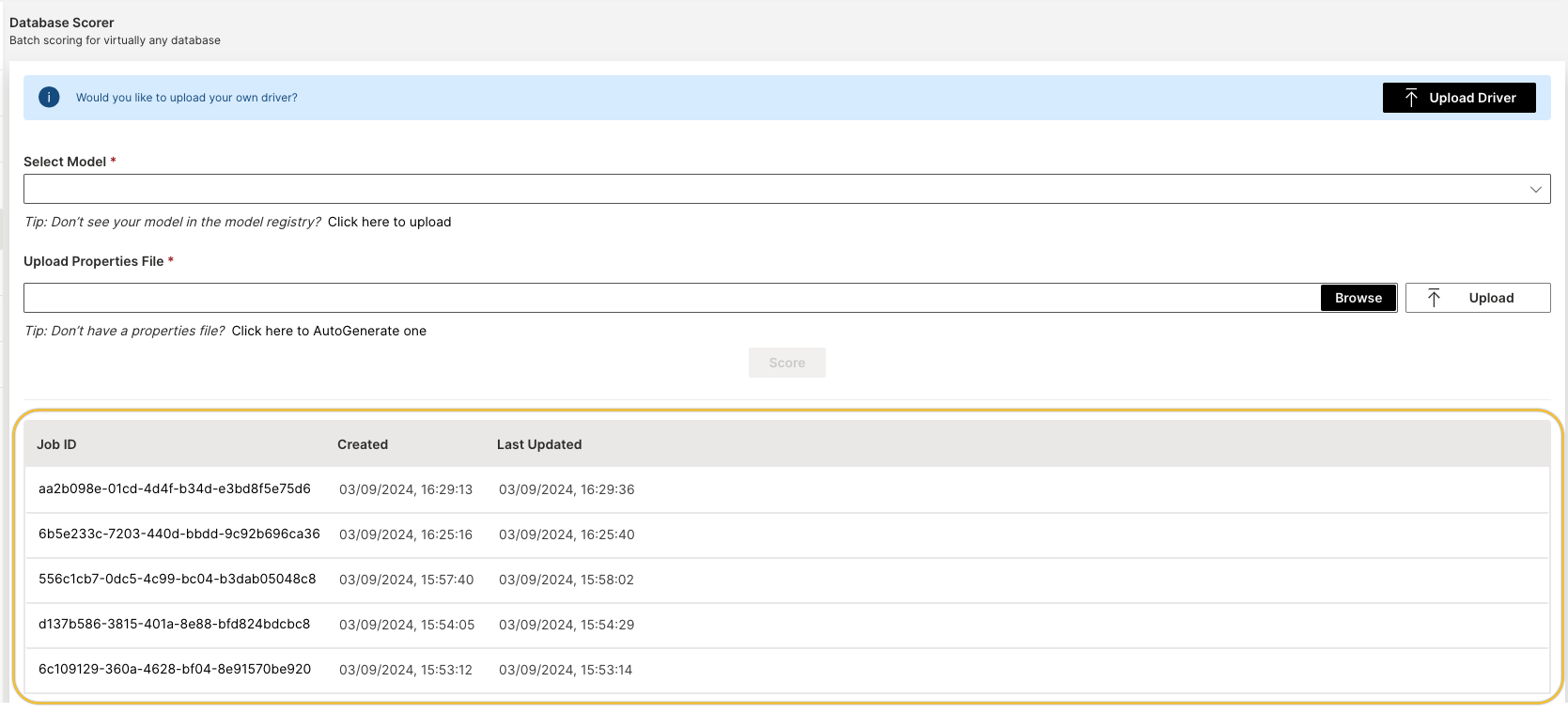Click the disabled Score button
The width and height of the screenshot is (1568, 713).
coord(786,363)
